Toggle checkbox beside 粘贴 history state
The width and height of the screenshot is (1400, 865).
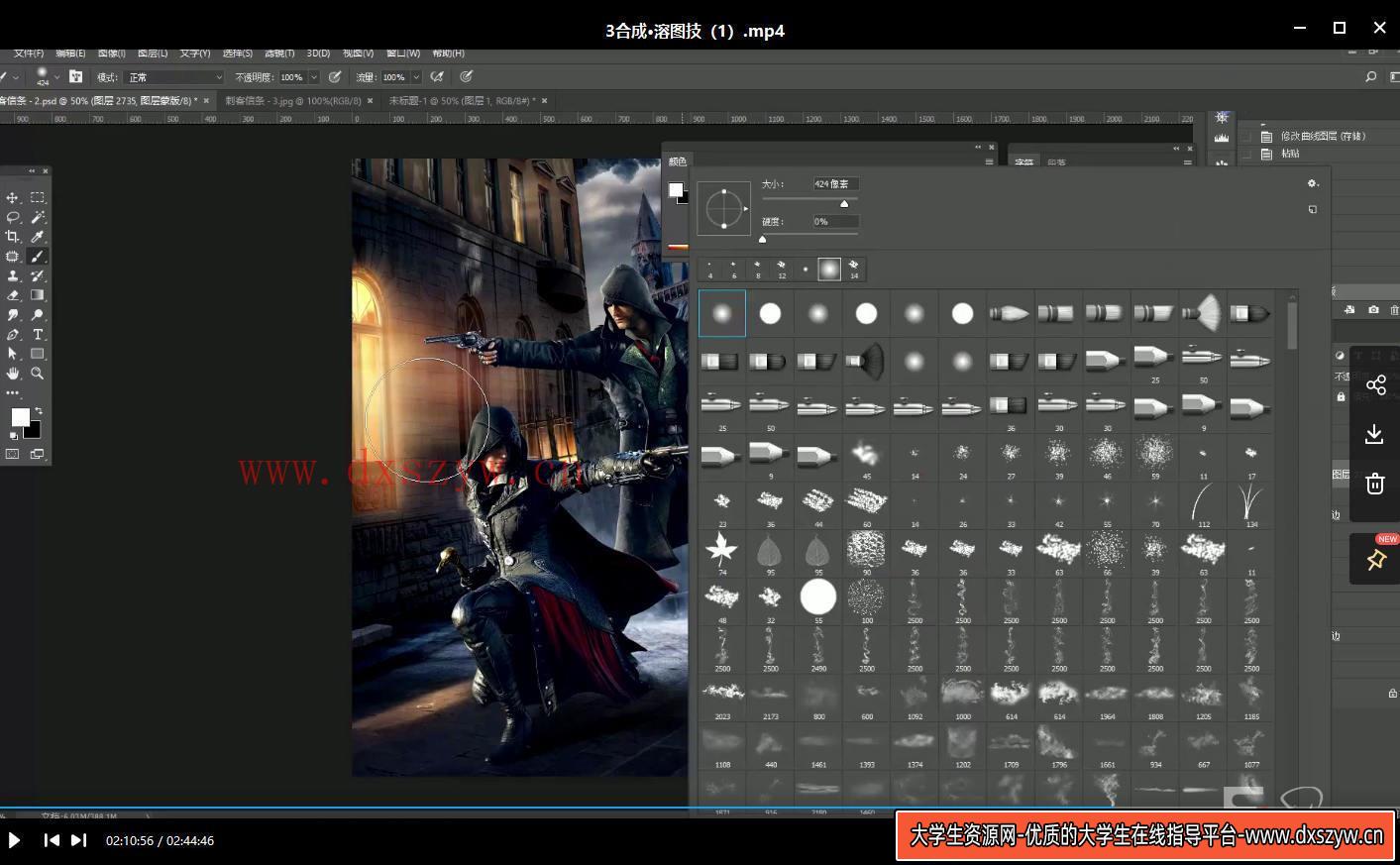tap(1245, 154)
